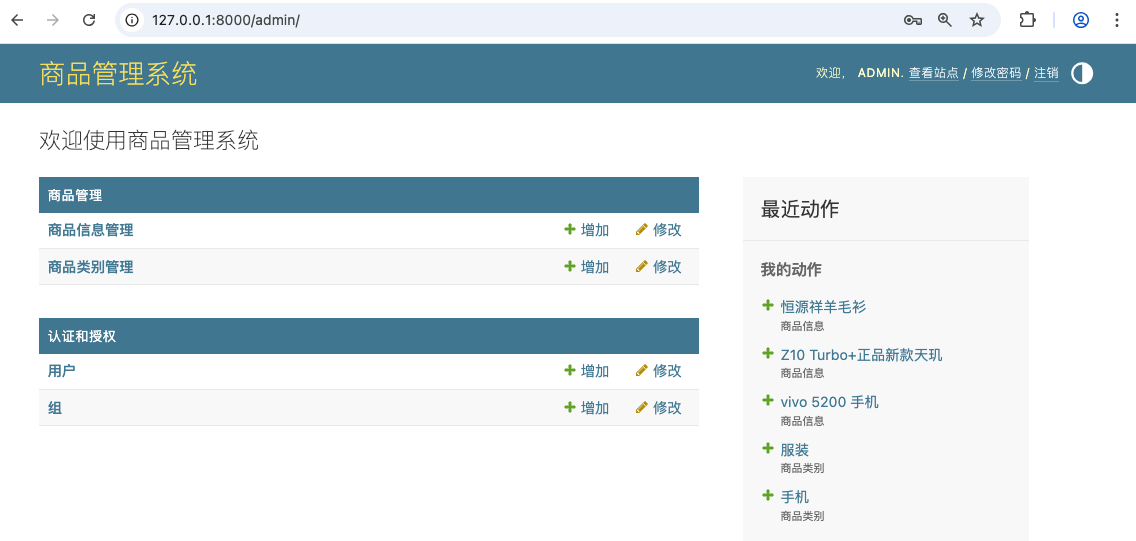Image resolution: width=1136 pixels, height=541 pixels.
Task: Click the 我的动作 heading
Action: [x=791, y=270]
